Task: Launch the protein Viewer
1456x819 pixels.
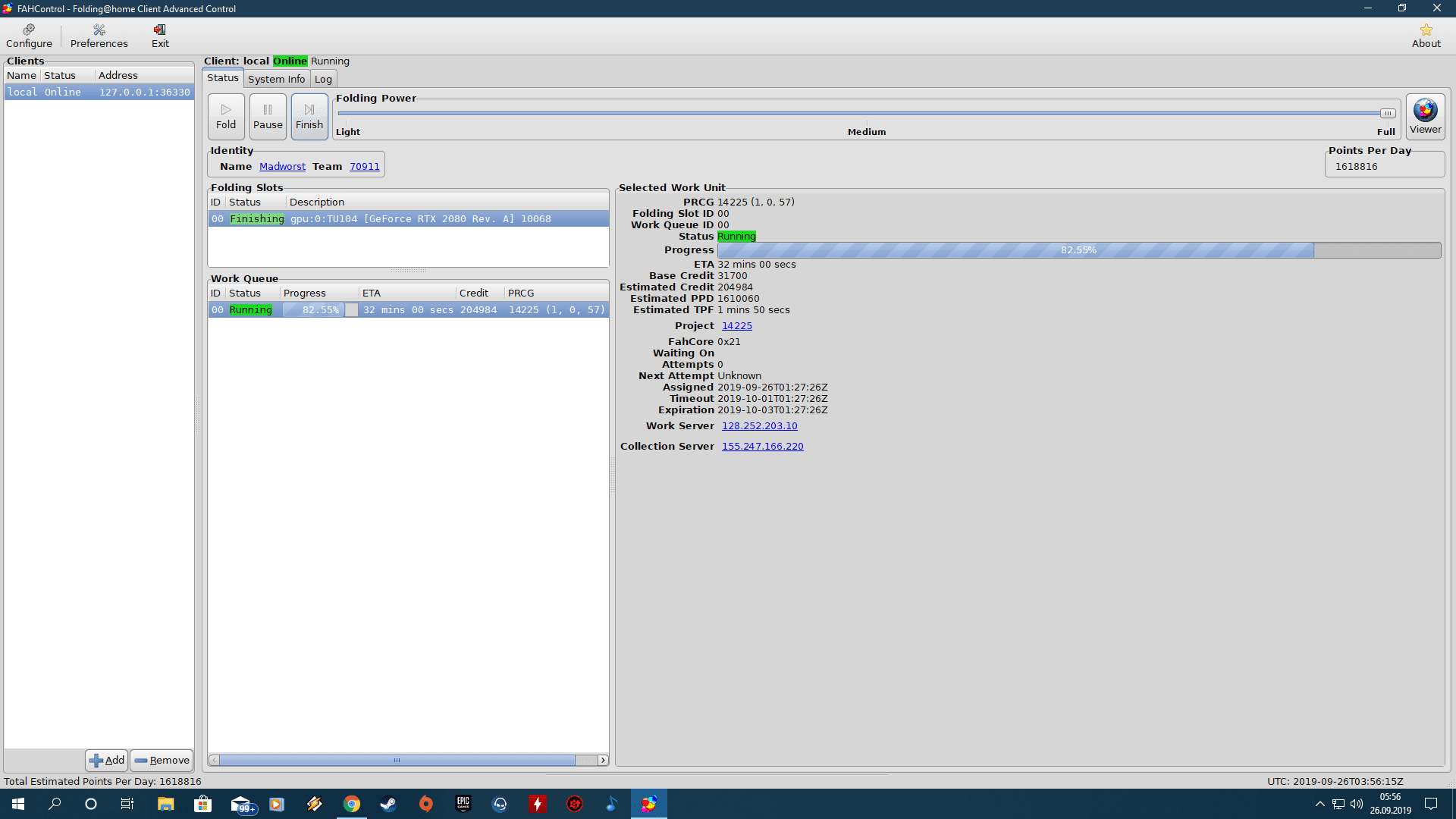Action: 1425,116
